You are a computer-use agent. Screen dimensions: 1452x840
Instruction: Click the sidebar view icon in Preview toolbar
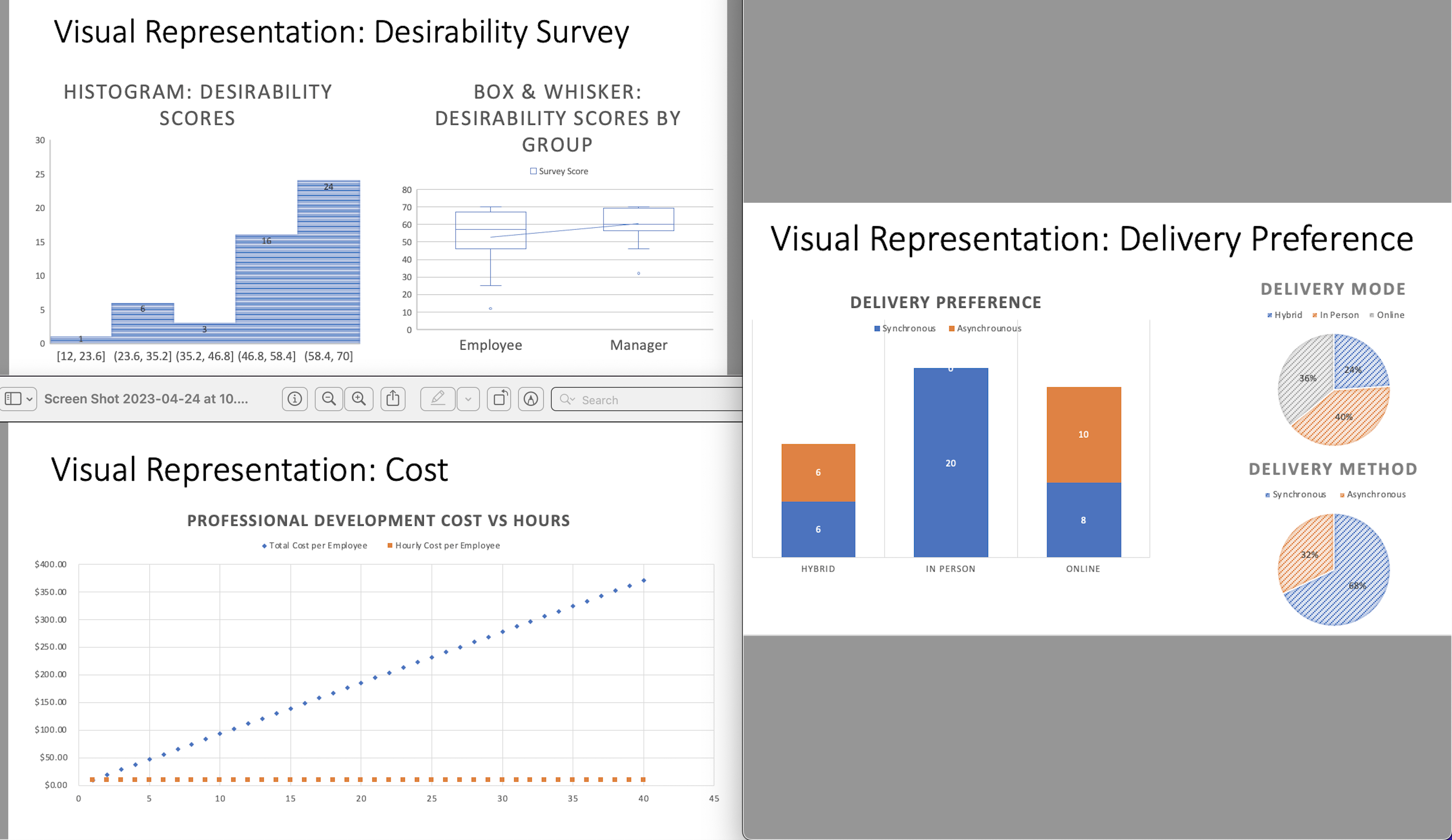(x=13, y=399)
